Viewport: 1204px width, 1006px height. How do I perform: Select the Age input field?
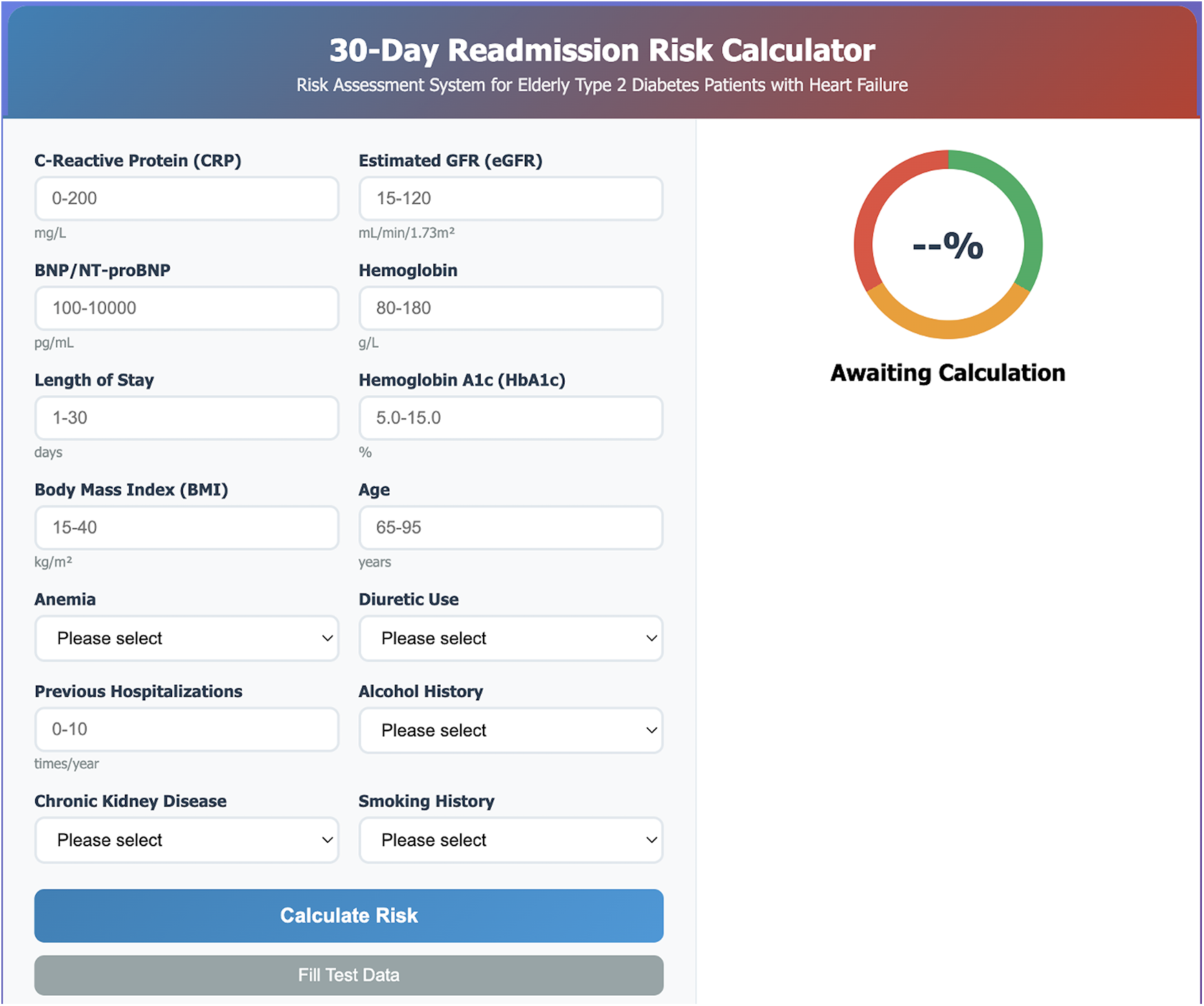click(x=510, y=527)
